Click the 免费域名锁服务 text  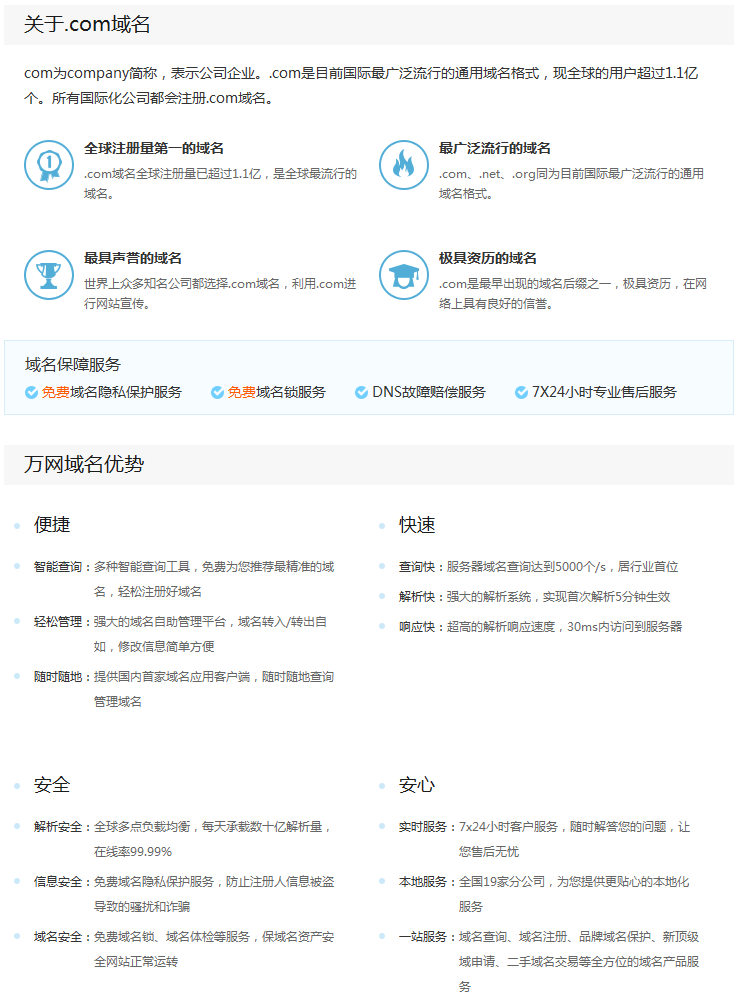click(277, 392)
